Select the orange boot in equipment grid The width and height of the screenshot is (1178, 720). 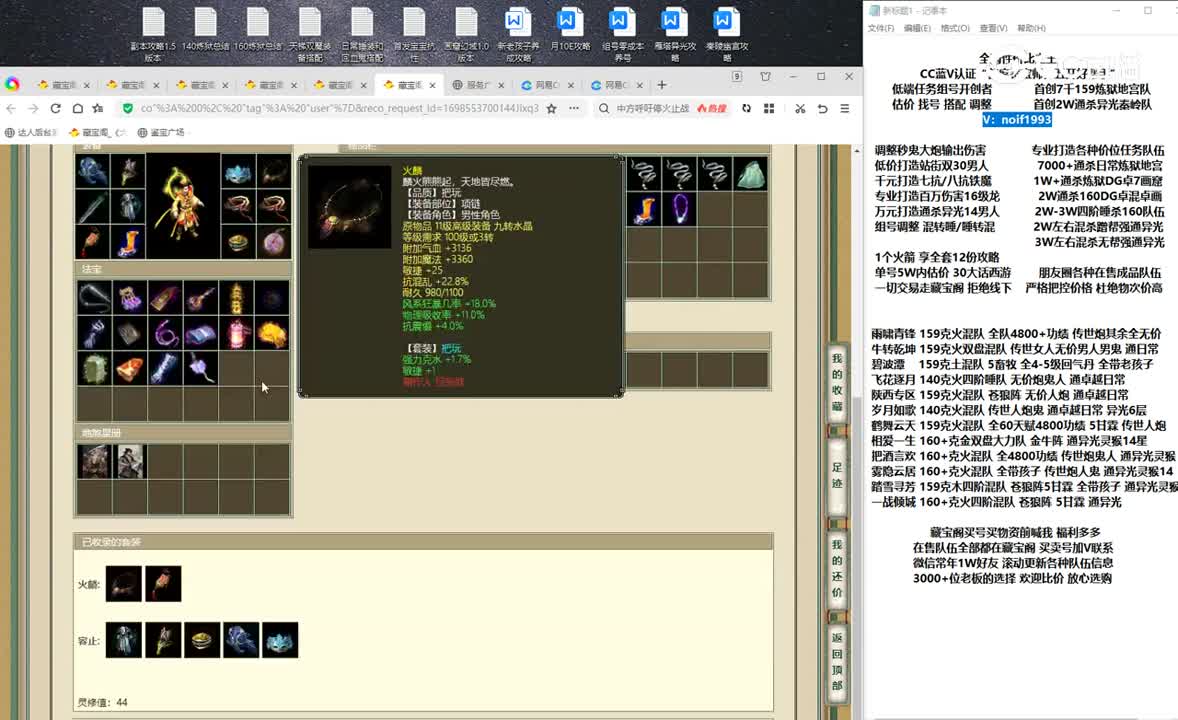(x=129, y=242)
